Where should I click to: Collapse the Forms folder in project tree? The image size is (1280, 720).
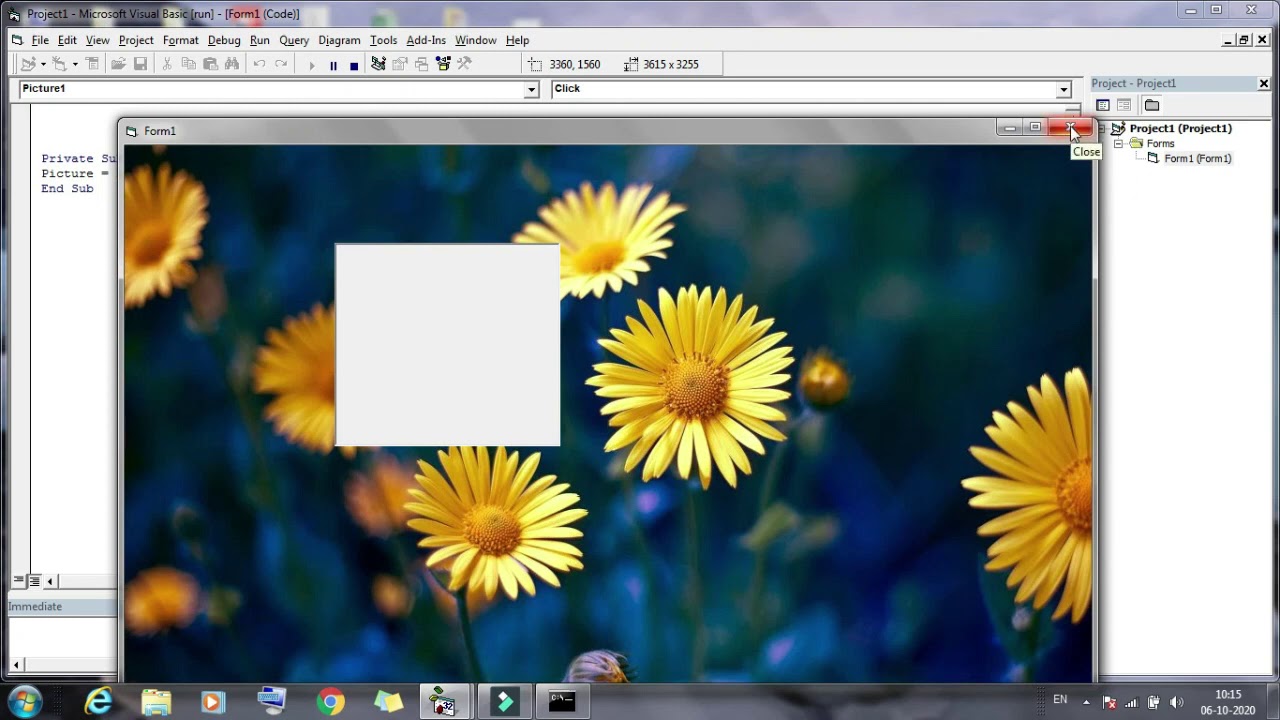click(x=1119, y=144)
